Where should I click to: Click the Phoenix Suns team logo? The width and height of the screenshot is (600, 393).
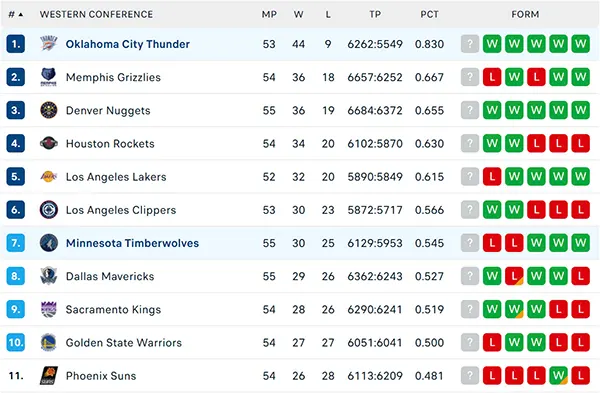pyautogui.click(x=49, y=375)
